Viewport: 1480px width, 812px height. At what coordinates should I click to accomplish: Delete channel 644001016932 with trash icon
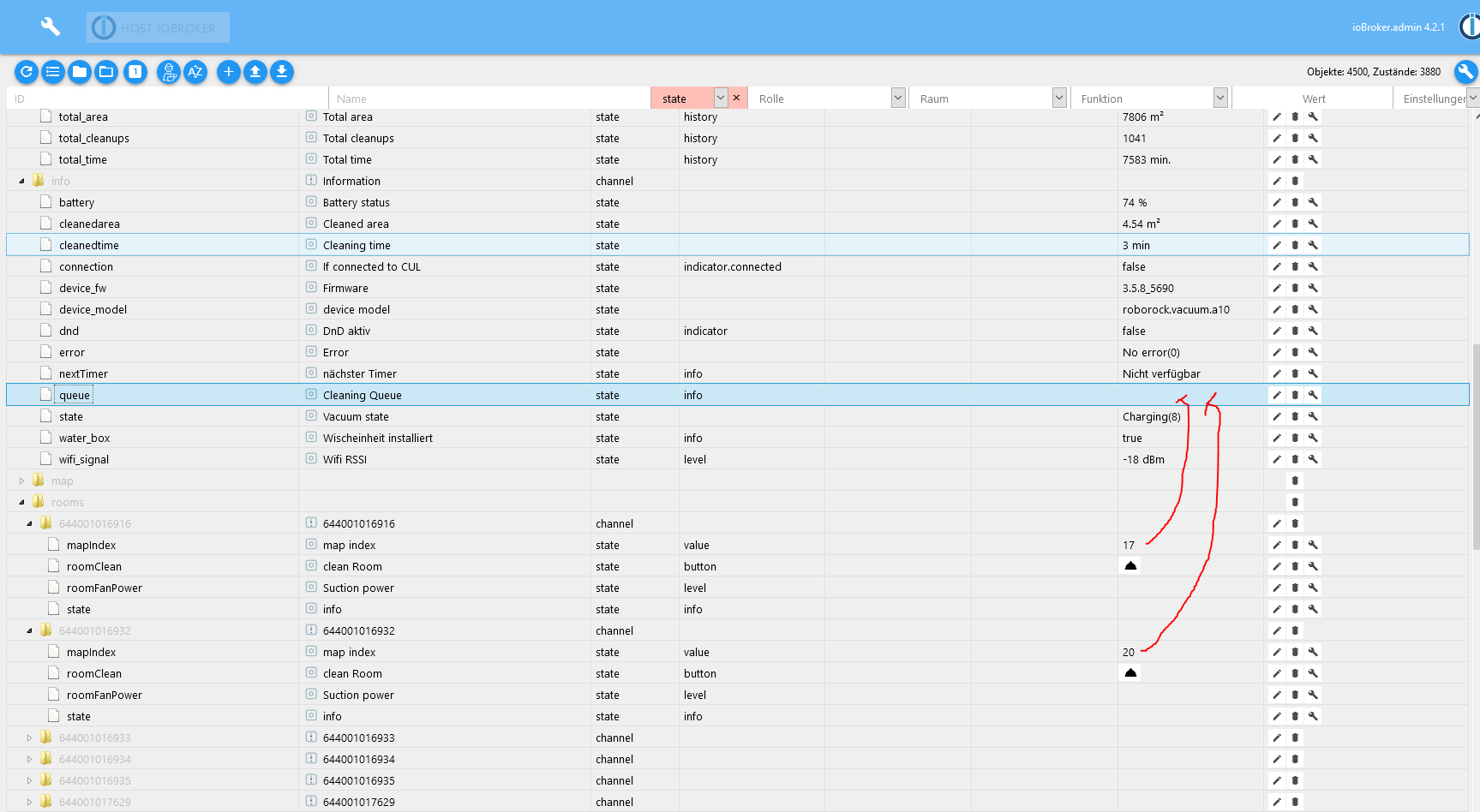coord(1295,630)
